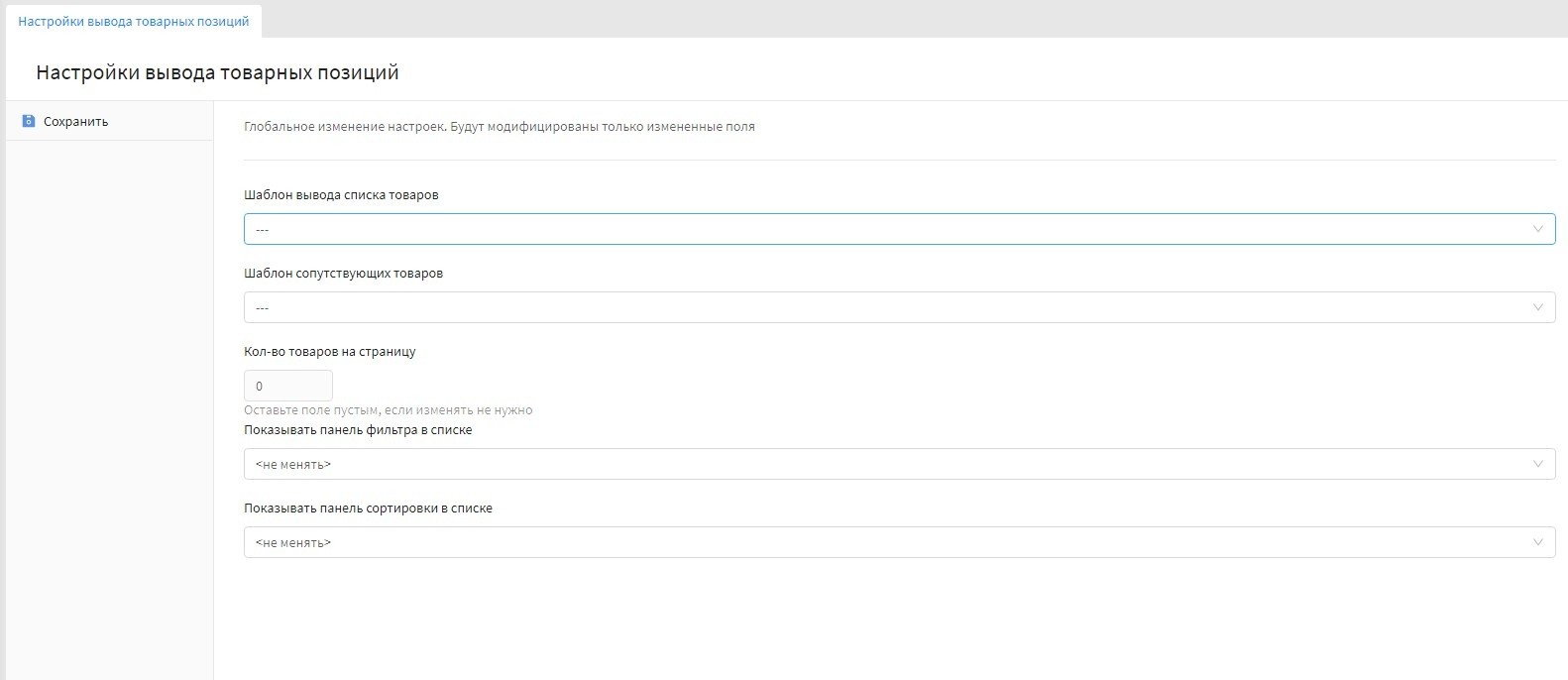Viewport: 1568px width, 680px height.
Task: Click chevron arrow of 'Шаблон вывода списка товаров'
Action: click(1537, 229)
